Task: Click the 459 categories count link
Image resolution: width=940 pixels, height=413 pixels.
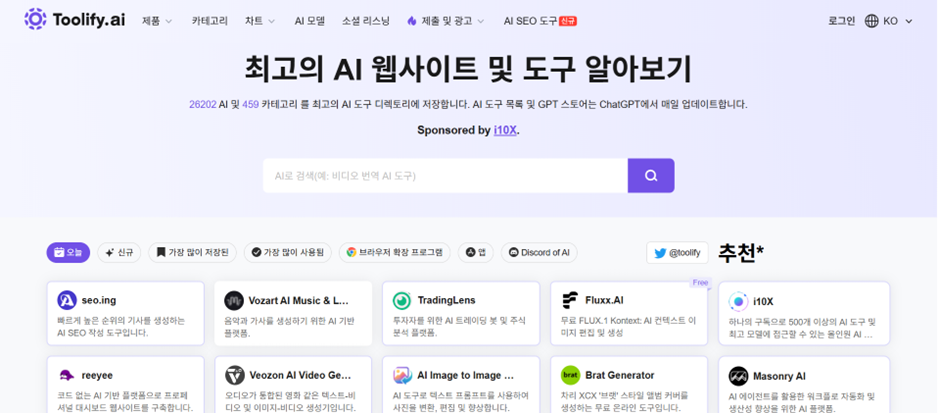Action: (251, 104)
